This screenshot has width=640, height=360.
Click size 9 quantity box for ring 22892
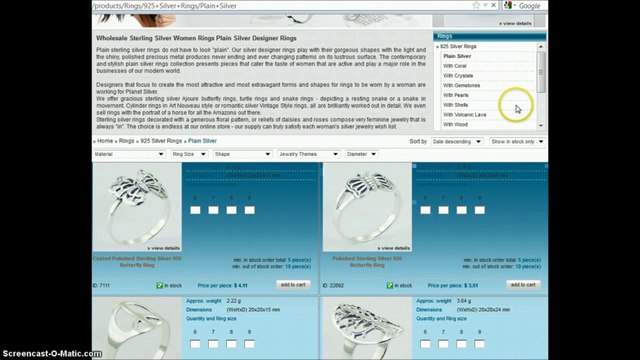pos(480,210)
